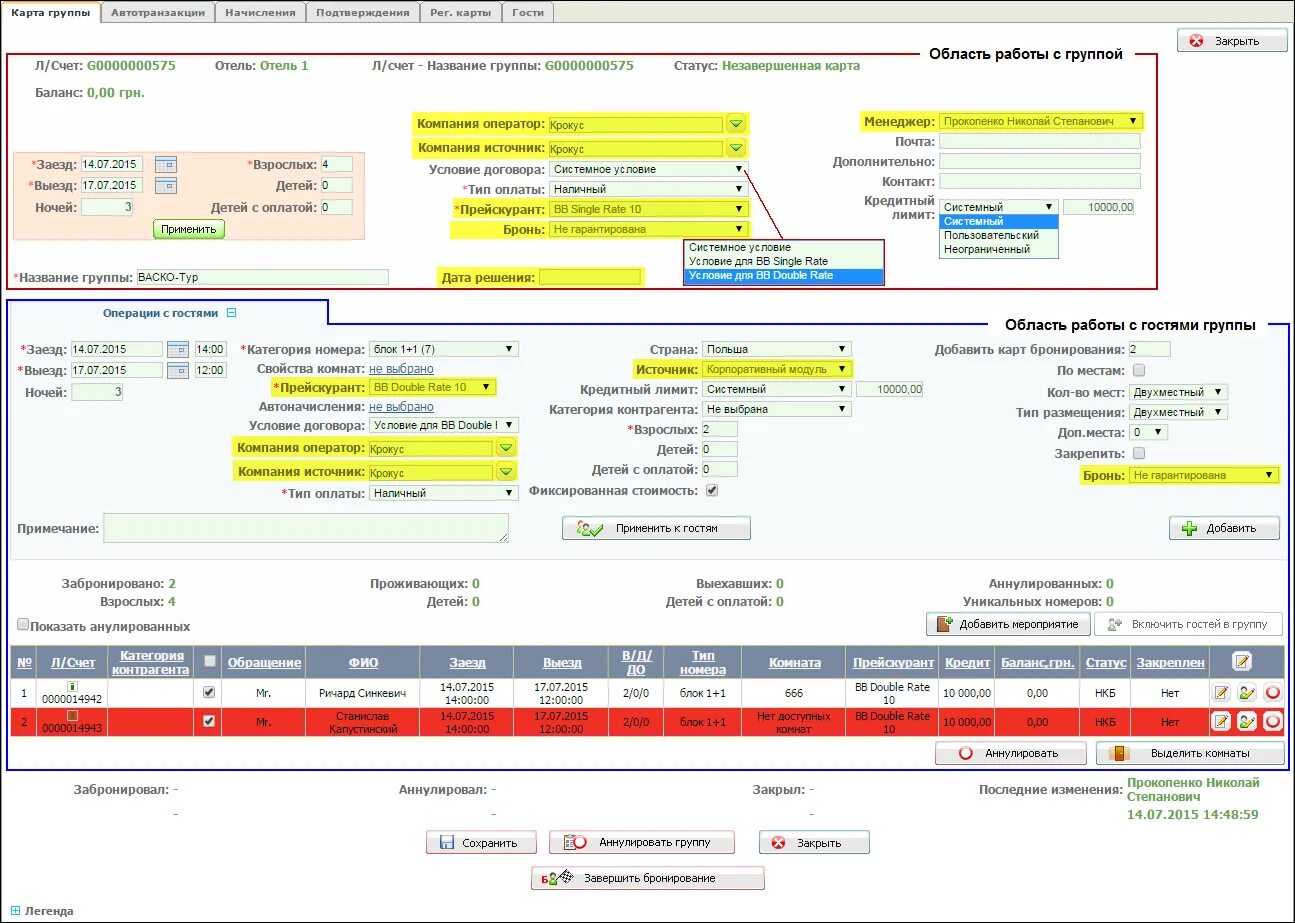Open the Подтверждения tab
Screen dimensions: 1295x923
362,13
